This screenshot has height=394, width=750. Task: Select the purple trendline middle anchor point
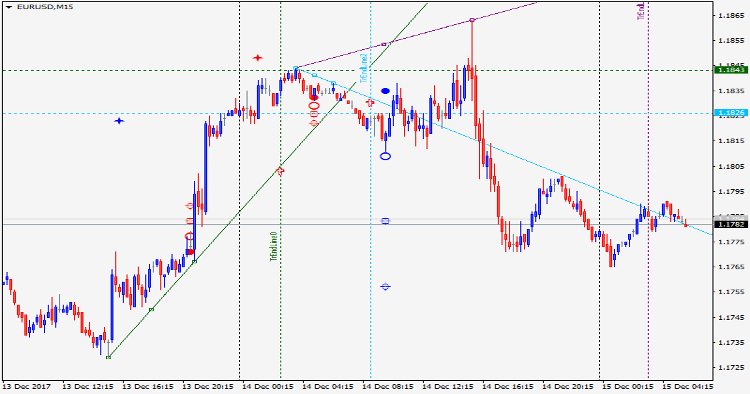click(x=384, y=44)
